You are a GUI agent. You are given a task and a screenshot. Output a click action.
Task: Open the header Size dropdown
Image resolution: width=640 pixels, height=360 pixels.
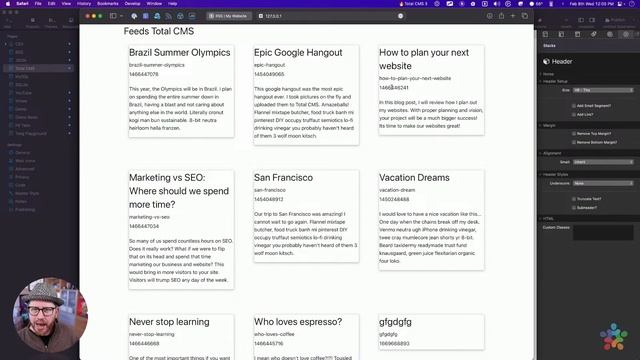pyautogui.click(x=603, y=90)
